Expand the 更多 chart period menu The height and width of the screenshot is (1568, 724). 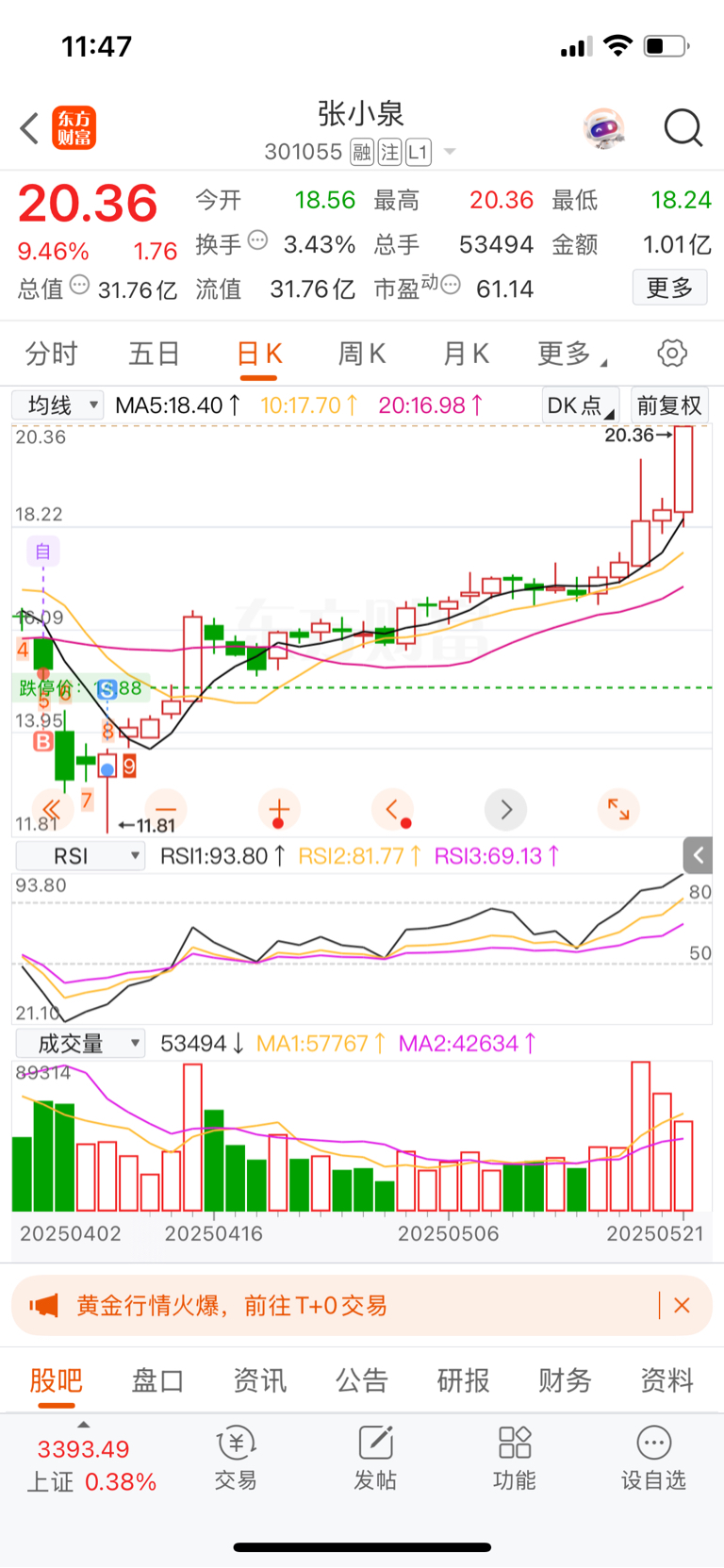[571, 354]
